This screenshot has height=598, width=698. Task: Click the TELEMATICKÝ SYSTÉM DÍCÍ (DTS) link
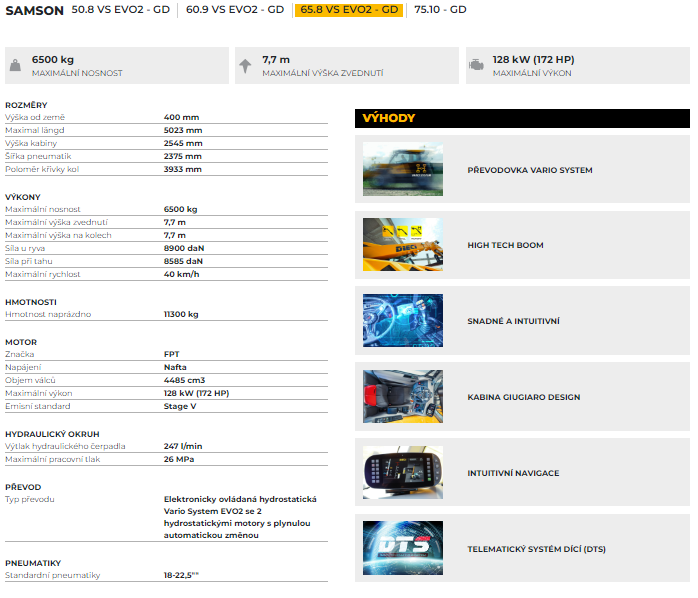click(536, 549)
